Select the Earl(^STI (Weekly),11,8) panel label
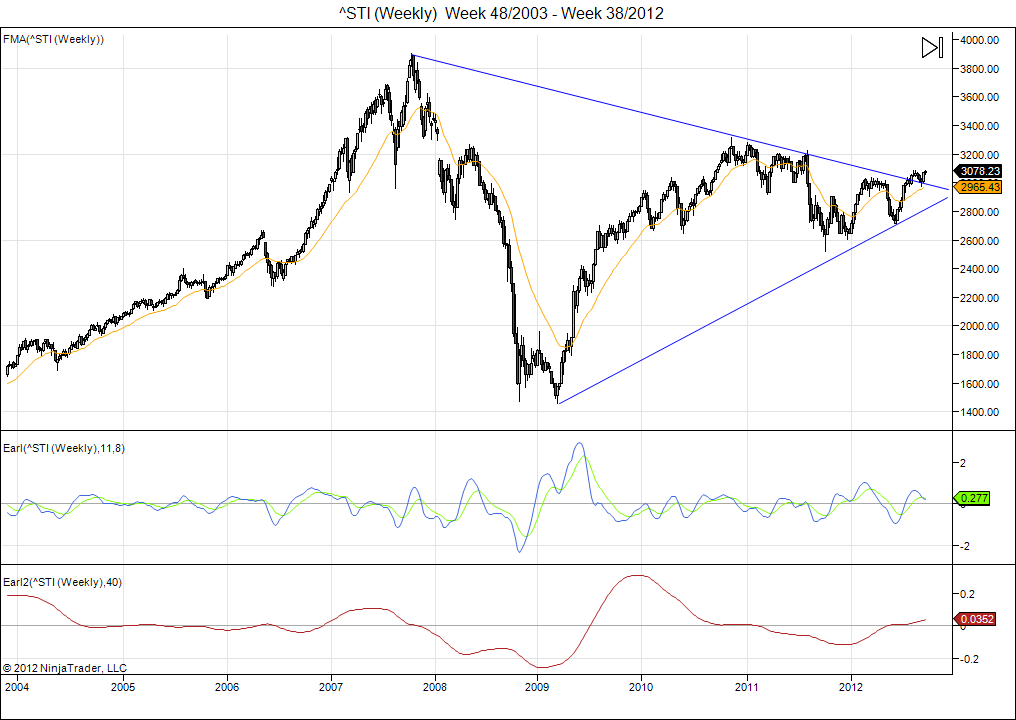This screenshot has height=720, width=1016. (x=64, y=447)
